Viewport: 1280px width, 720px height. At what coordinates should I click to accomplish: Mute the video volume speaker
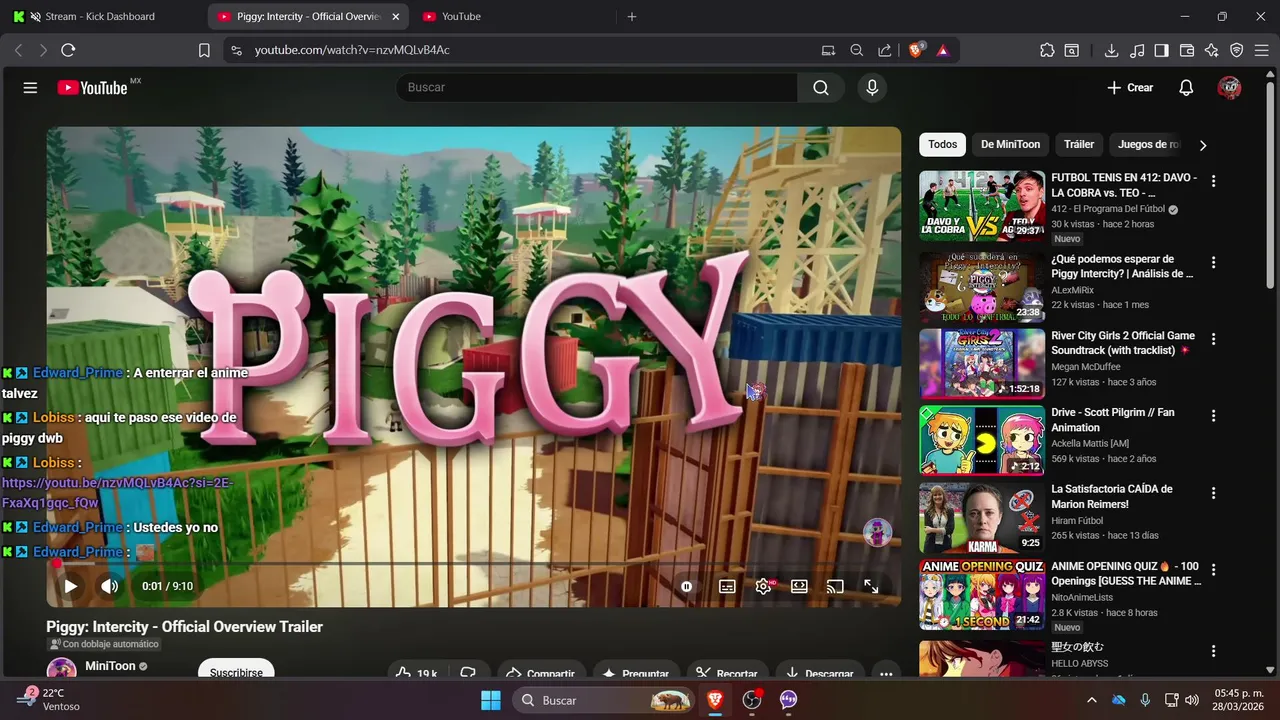tap(110, 587)
